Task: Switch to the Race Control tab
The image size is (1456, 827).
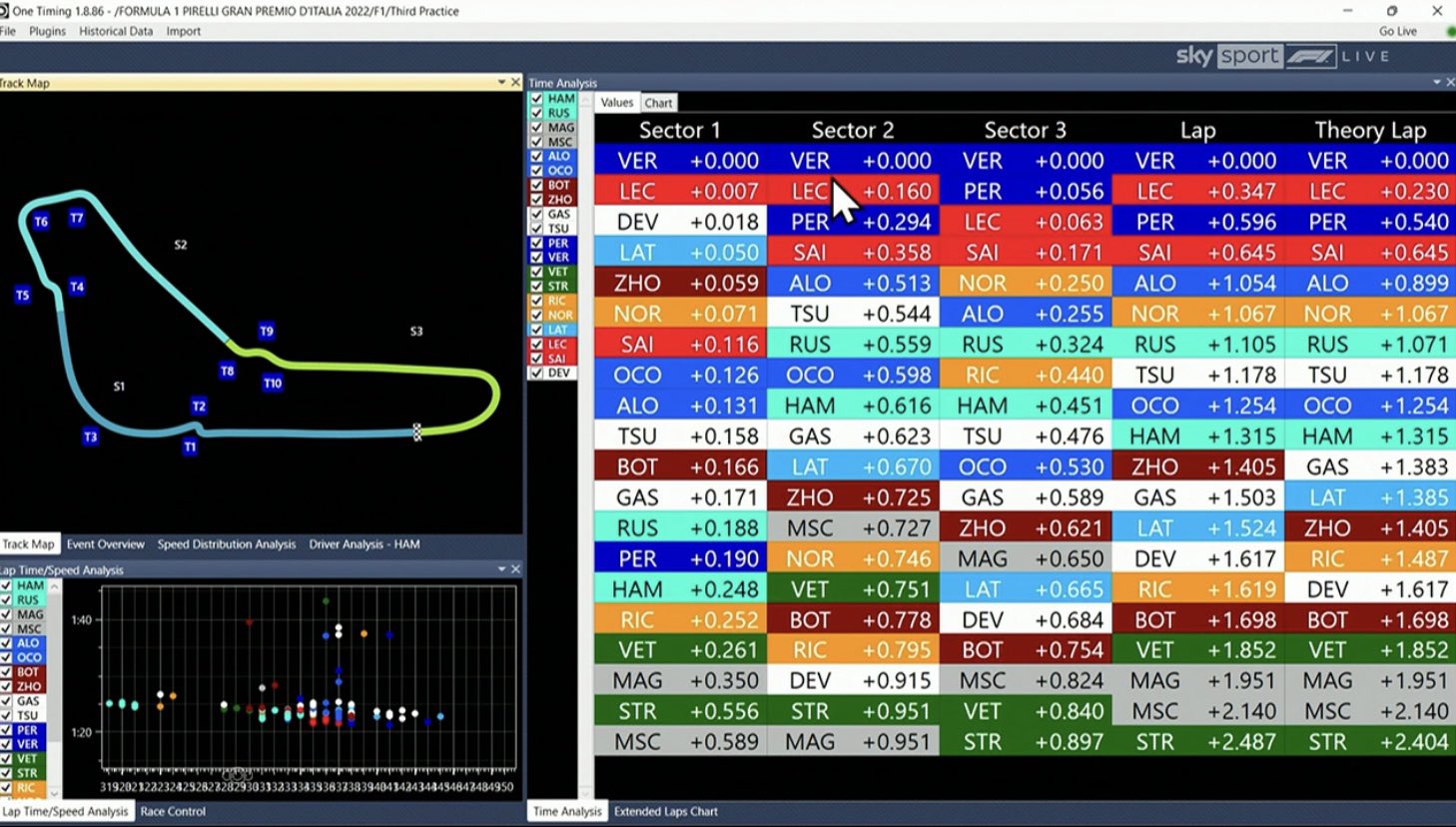Action: tap(173, 811)
